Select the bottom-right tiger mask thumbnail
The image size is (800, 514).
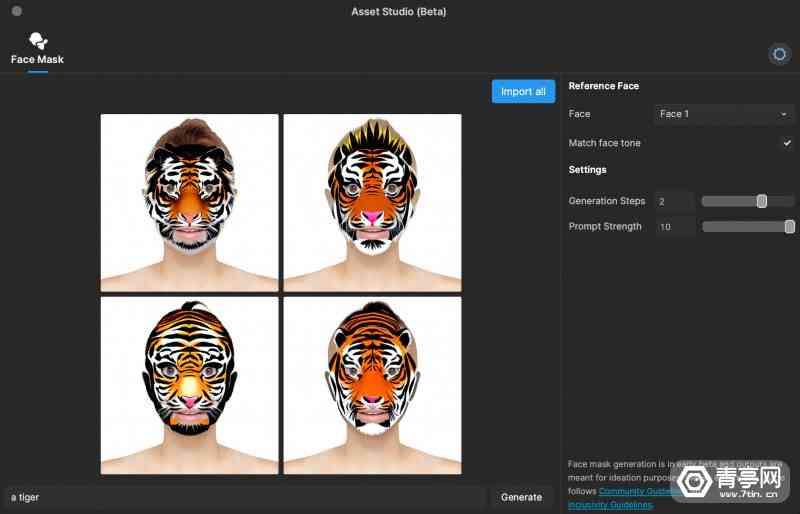[372, 385]
